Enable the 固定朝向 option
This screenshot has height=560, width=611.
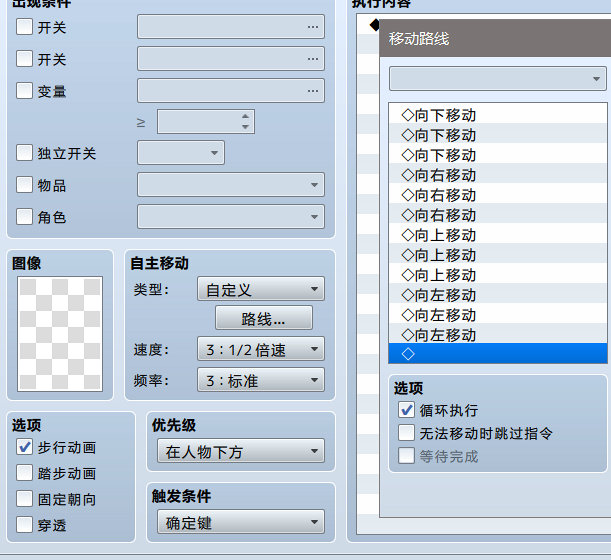click(x=24, y=499)
